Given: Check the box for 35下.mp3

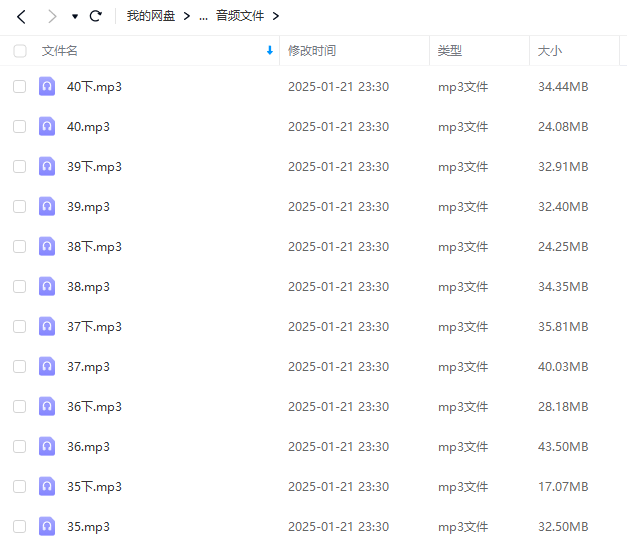Looking at the screenshot, I should click(x=20, y=486).
